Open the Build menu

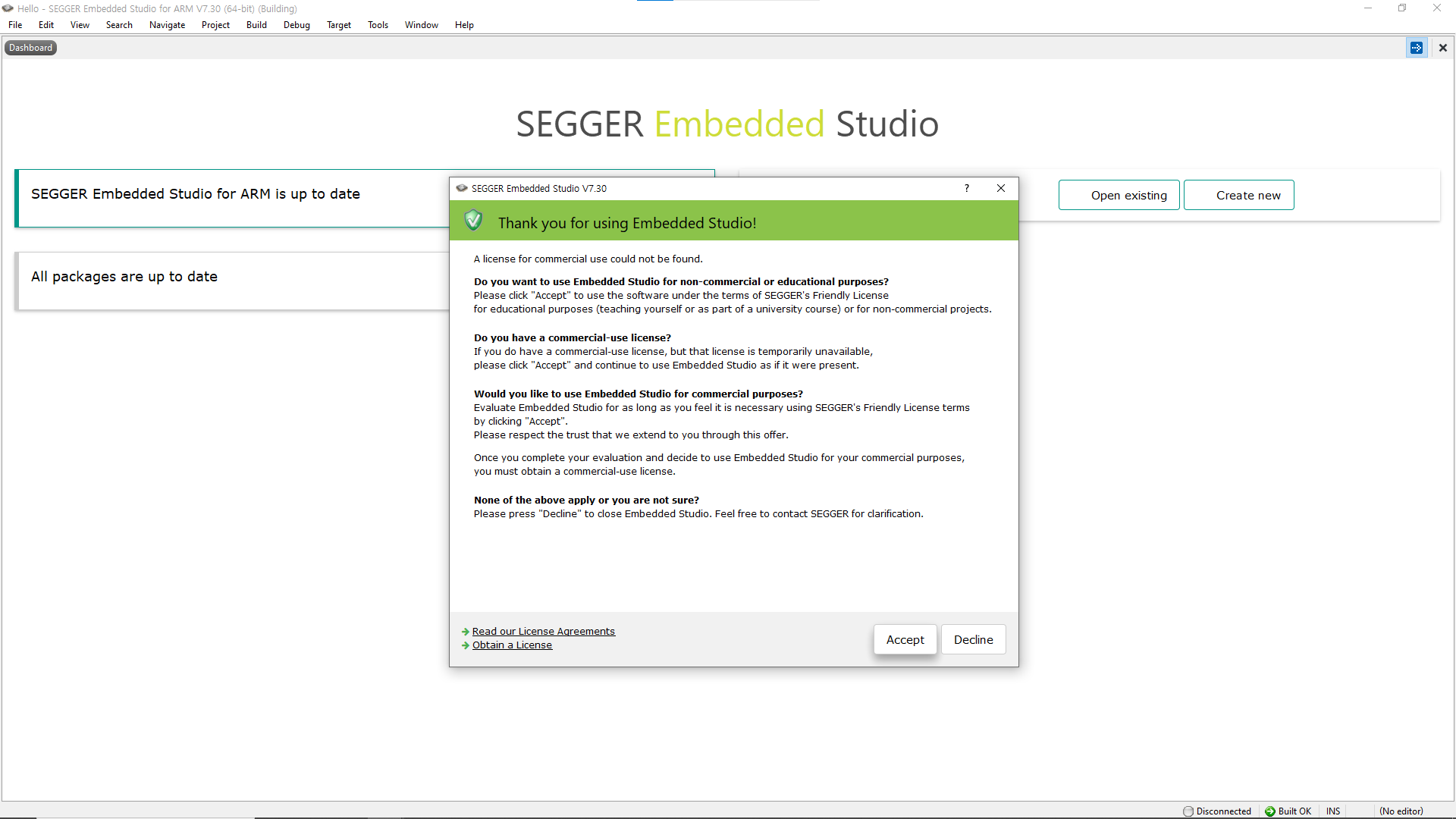pos(256,24)
